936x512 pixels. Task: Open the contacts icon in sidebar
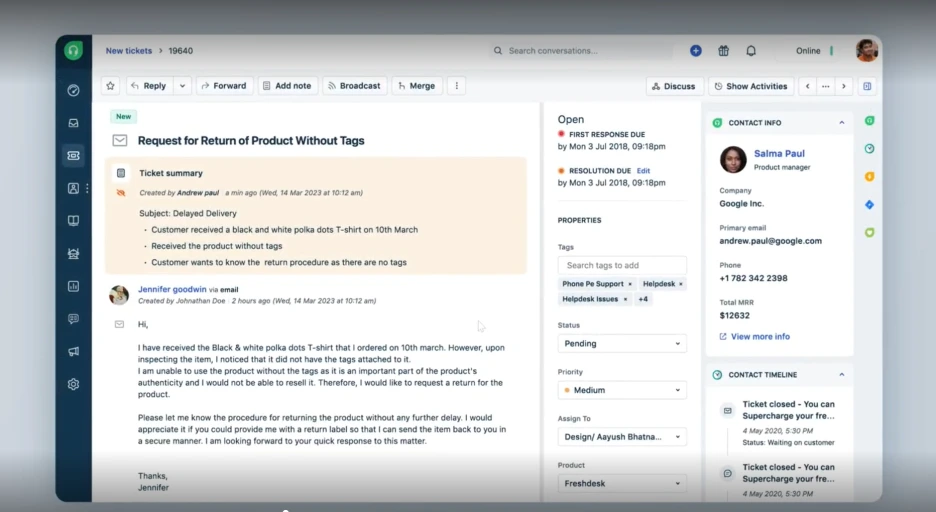(73, 188)
